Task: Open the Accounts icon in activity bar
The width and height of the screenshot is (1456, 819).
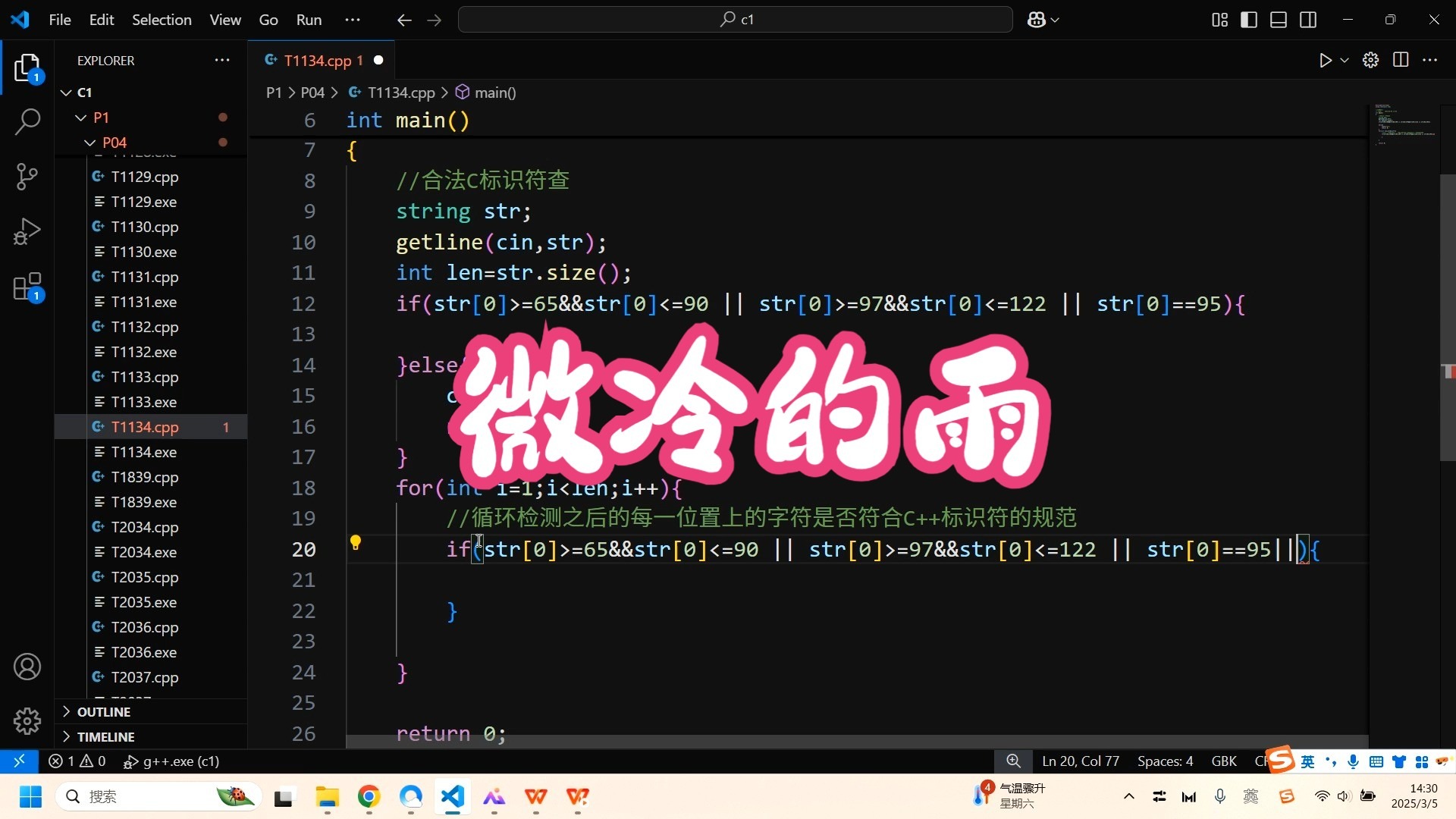Action: pos(27,667)
